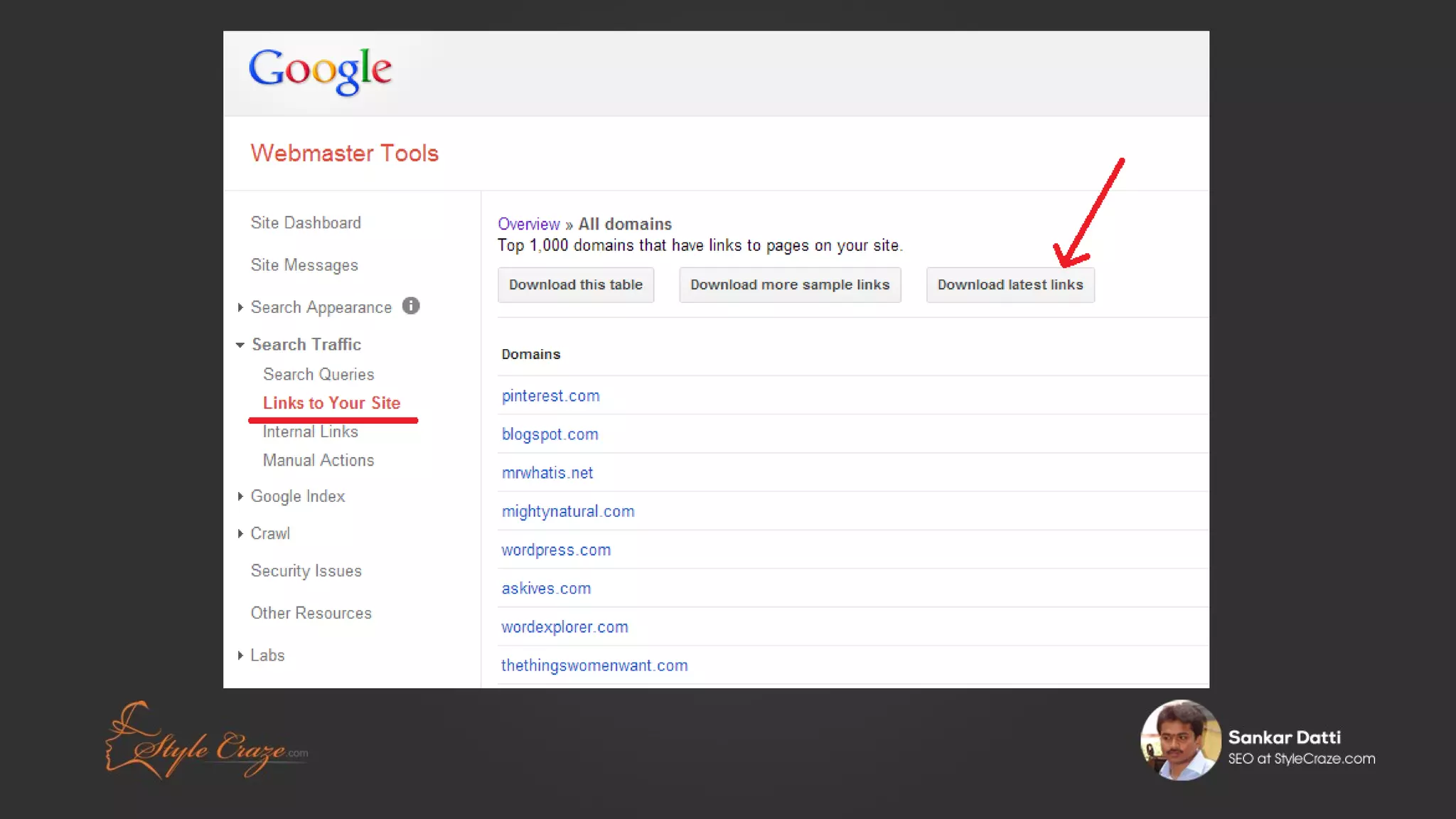The image size is (1456, 819).
Task: Click the StyleCraze logo
Action: click(x=206, y=742)
